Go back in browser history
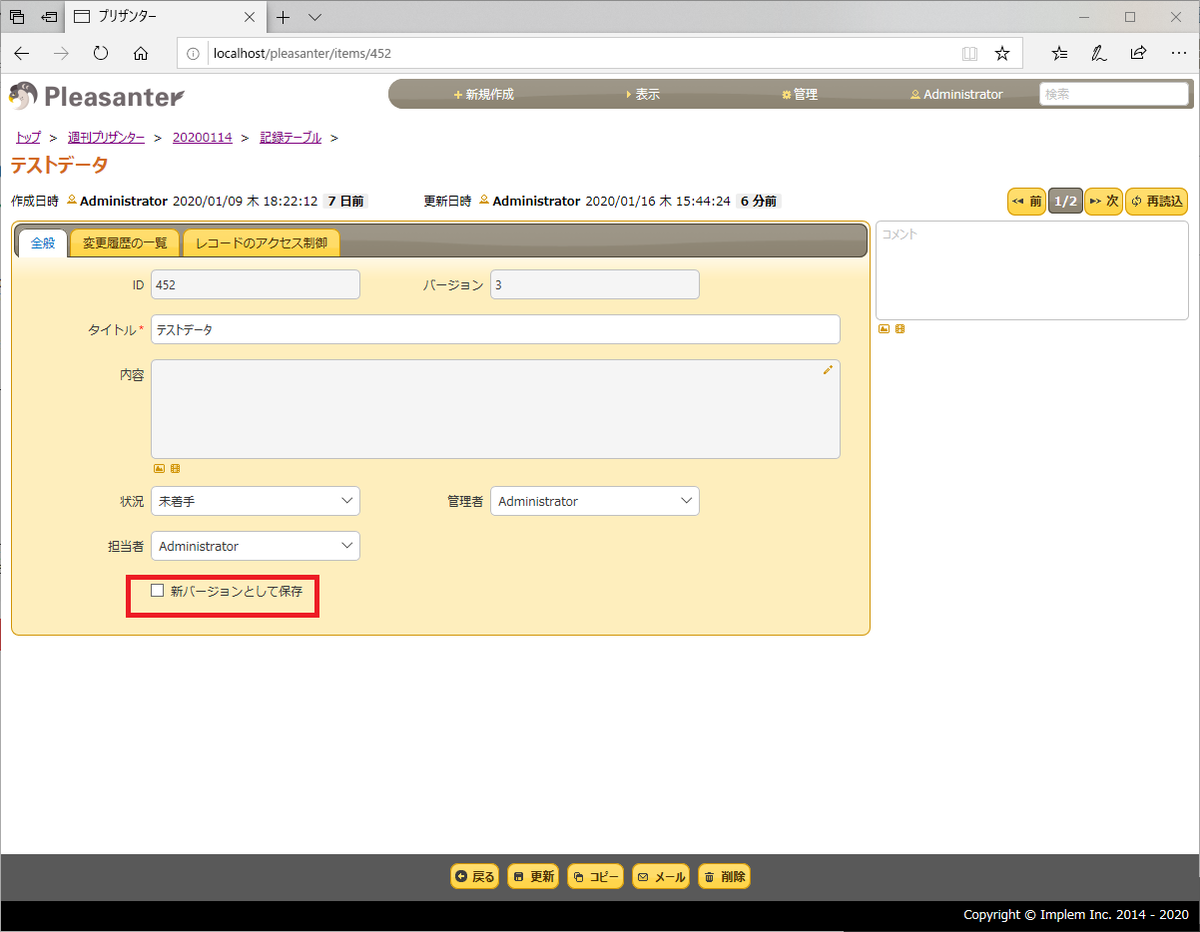This screenshot has height=932, width=1200. (x=22, y=53)
